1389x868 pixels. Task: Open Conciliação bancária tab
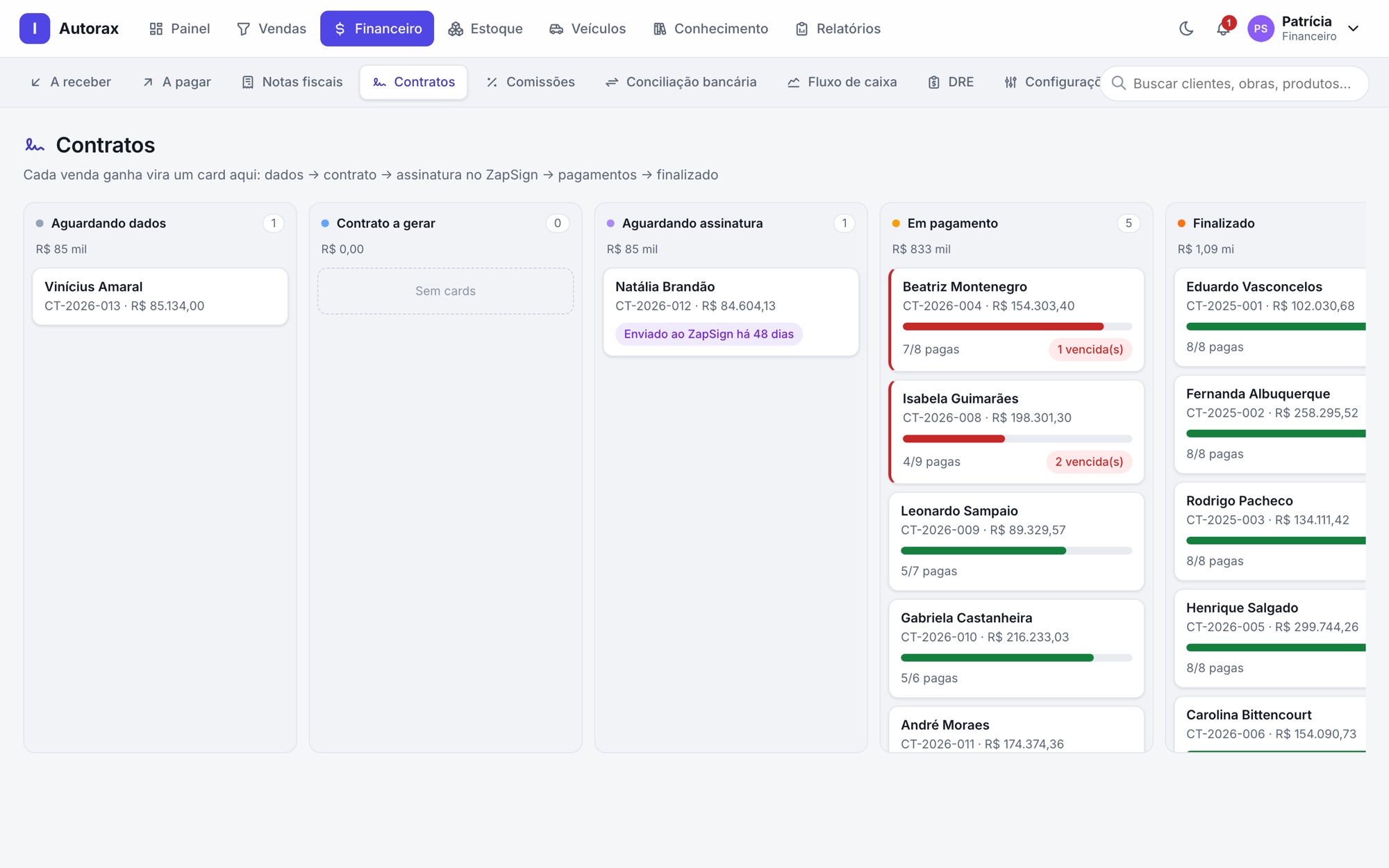(x=681, y=82)
